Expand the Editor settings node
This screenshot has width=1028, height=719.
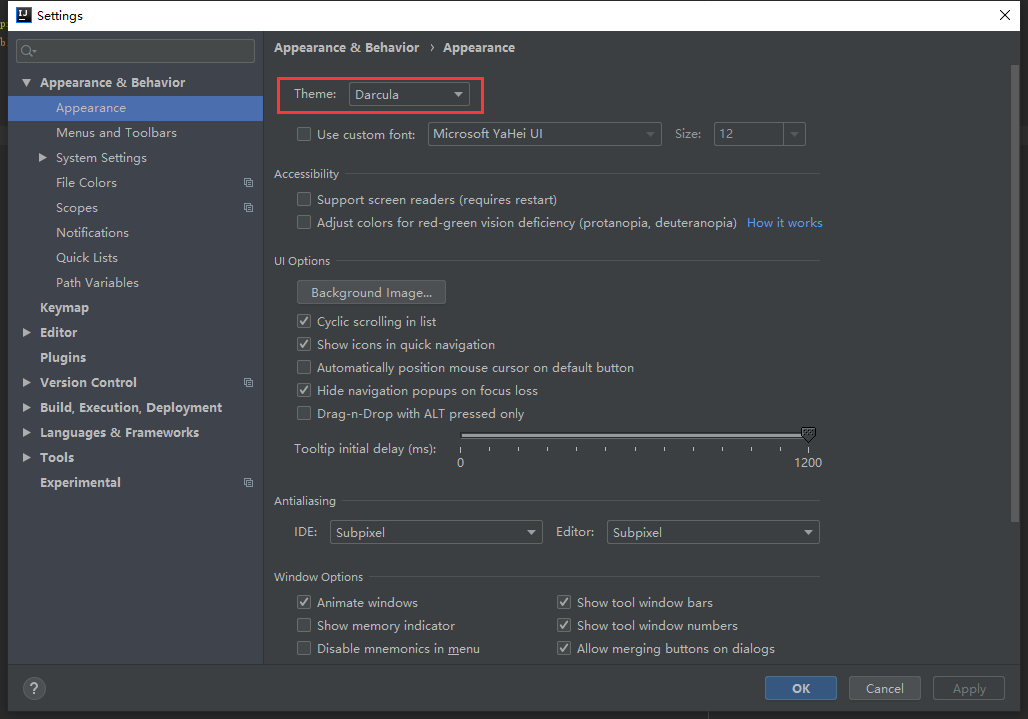(x=26, y=332)
